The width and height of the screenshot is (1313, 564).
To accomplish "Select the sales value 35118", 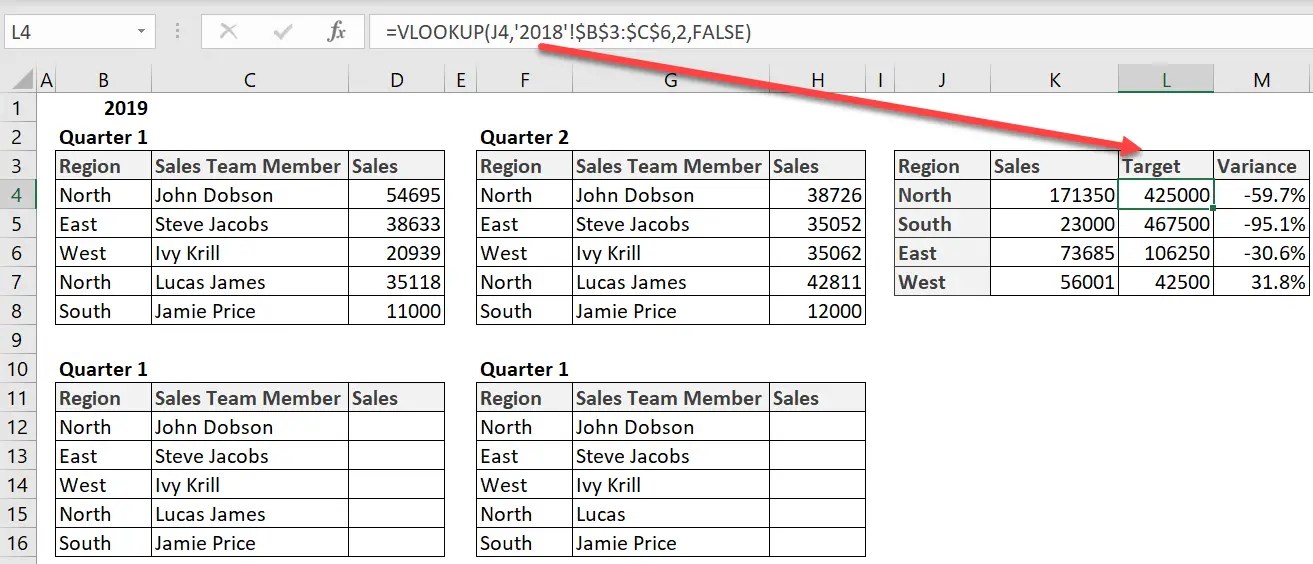I will (x=397, y=282).
